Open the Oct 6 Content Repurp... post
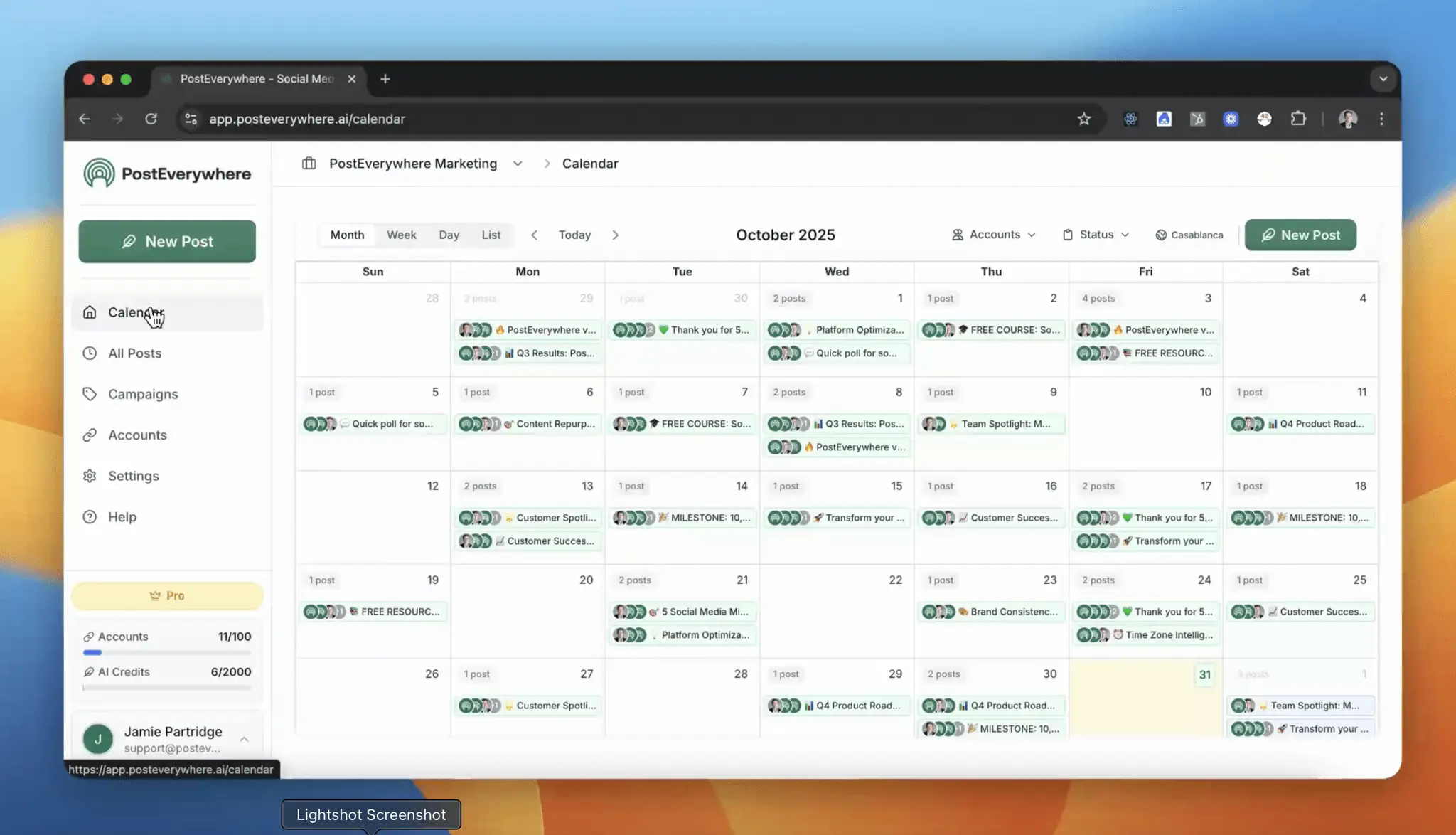This screenshot has width=1456, height=835. [528, 424]
